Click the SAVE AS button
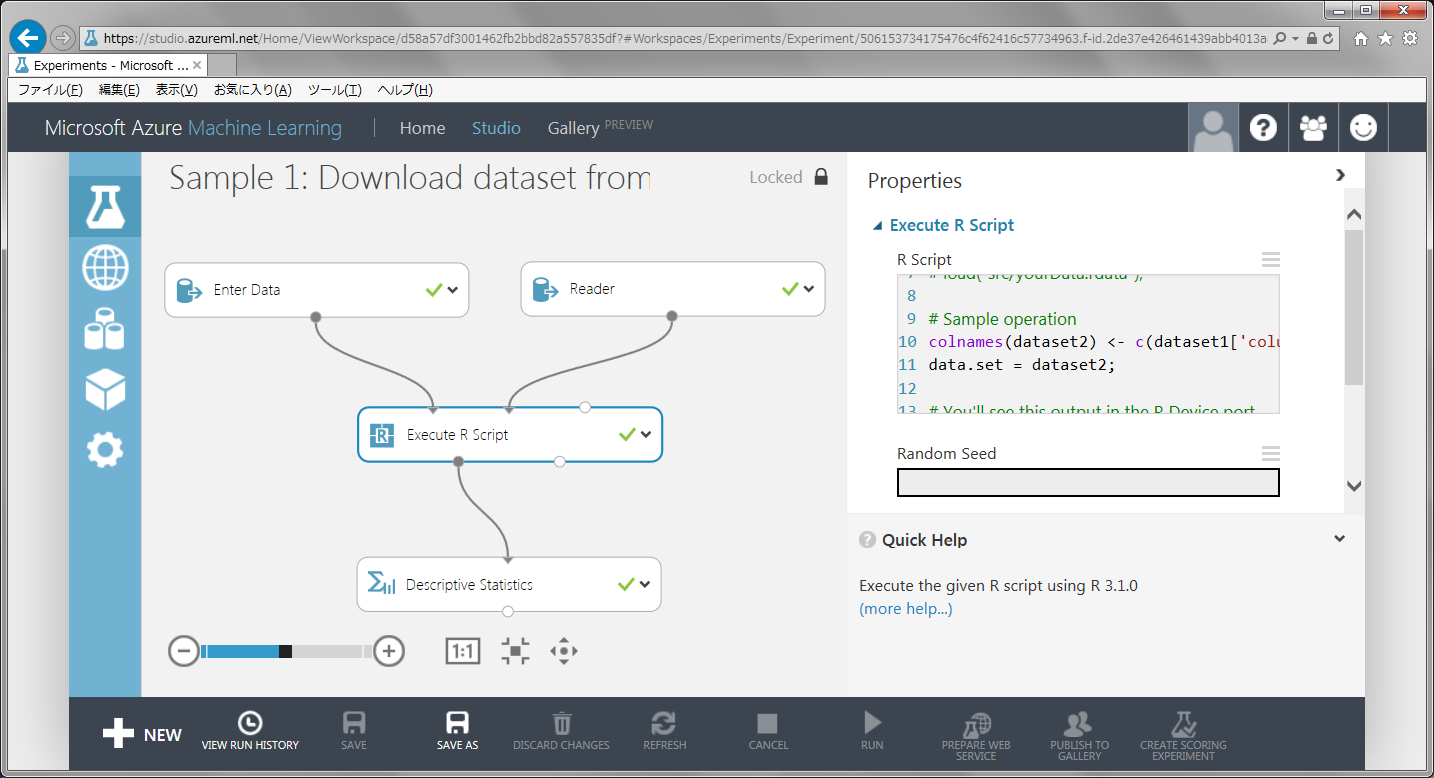1434x778 pixels. tap(457, 731)
